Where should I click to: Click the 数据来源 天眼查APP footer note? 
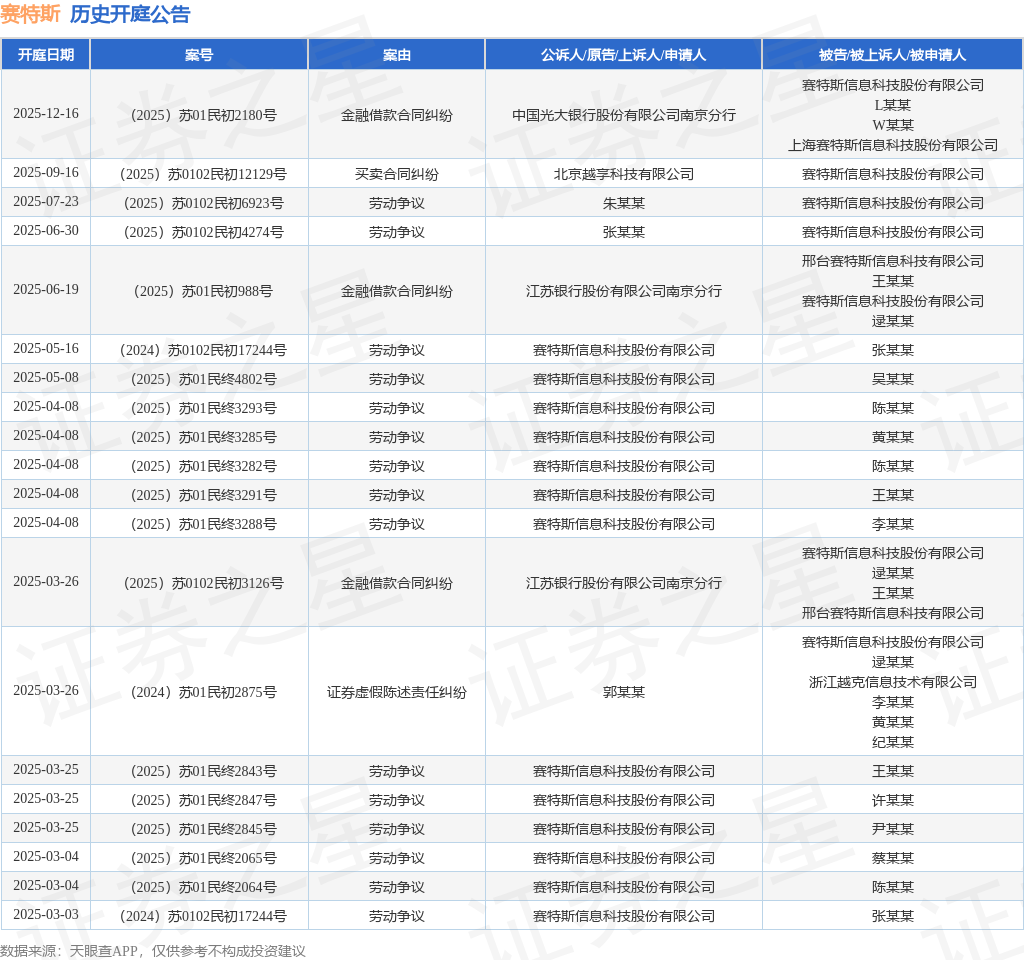pos(153,951)
